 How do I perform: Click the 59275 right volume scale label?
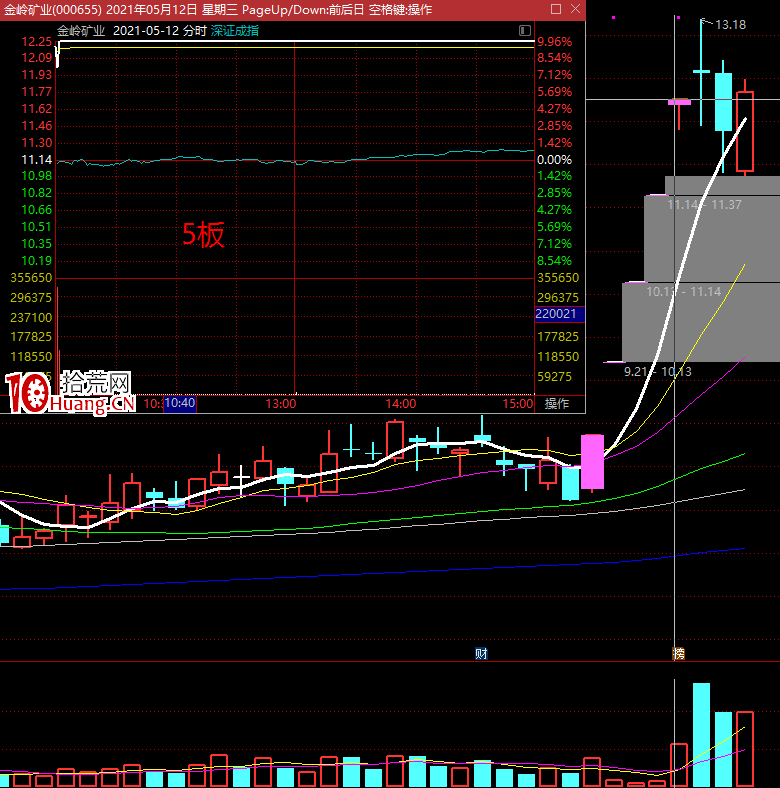pos(554,377)
